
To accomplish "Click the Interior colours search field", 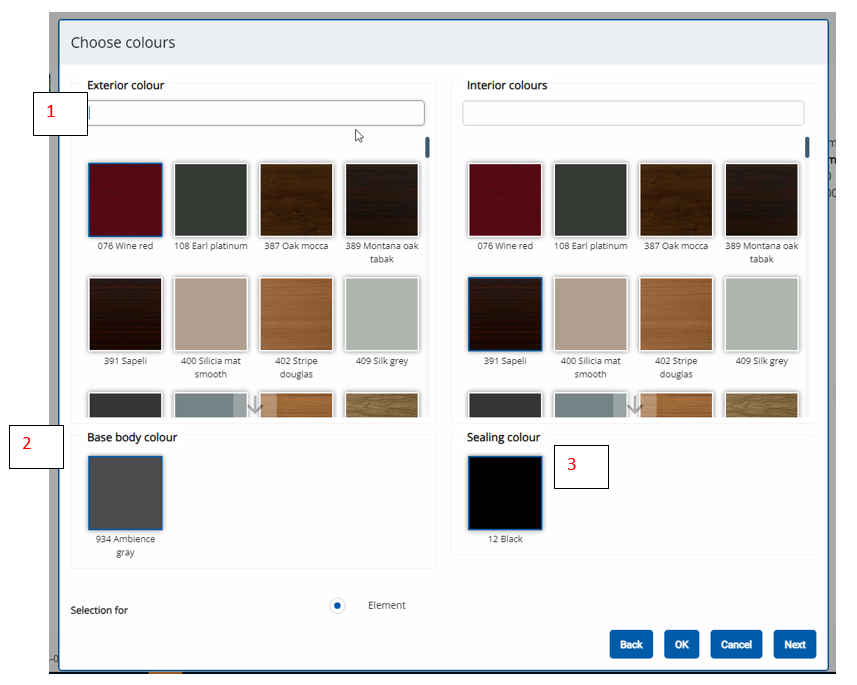I will point(632,113).
